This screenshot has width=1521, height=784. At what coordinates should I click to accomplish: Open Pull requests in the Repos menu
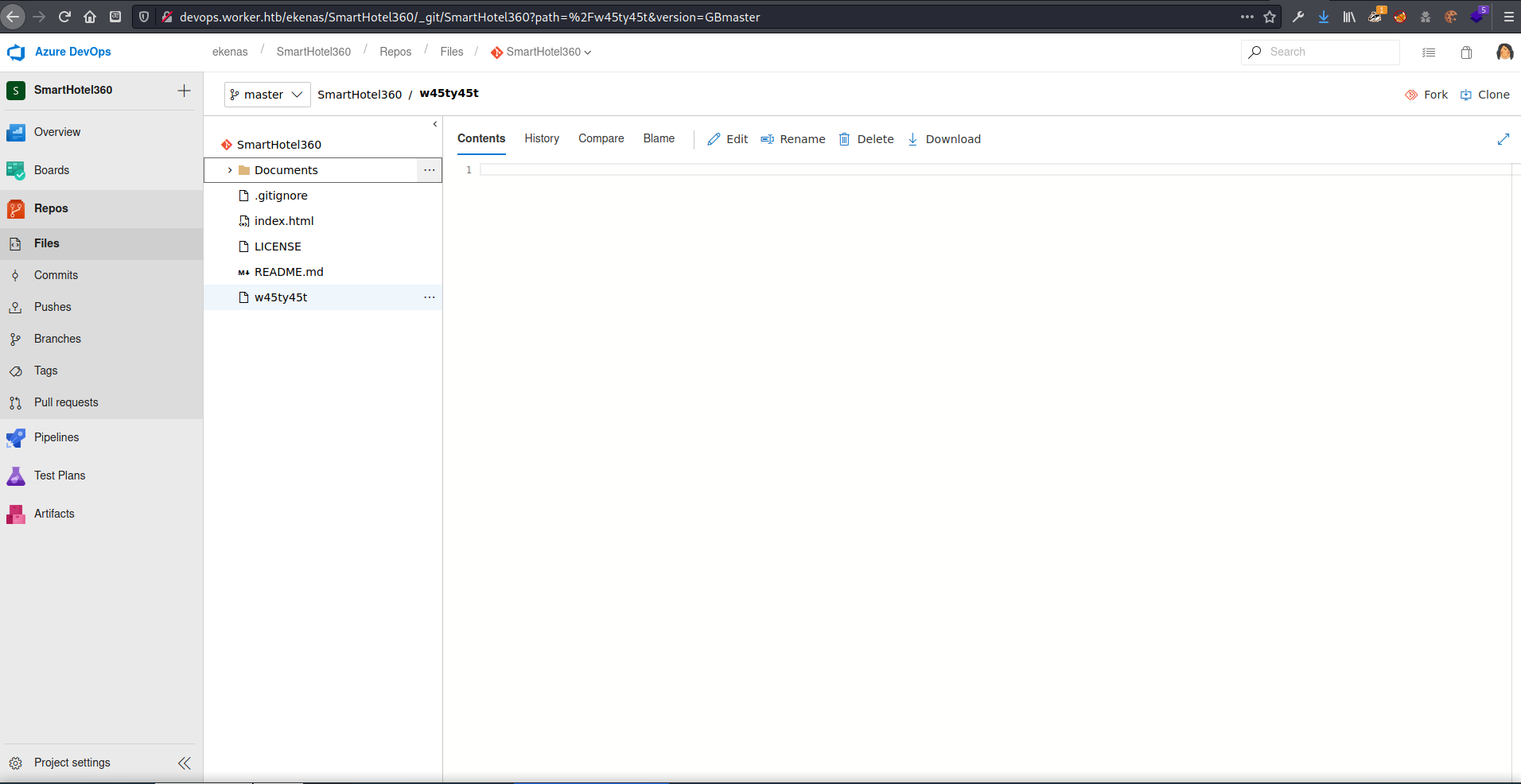pyautogui.click(x=102, y=402)
